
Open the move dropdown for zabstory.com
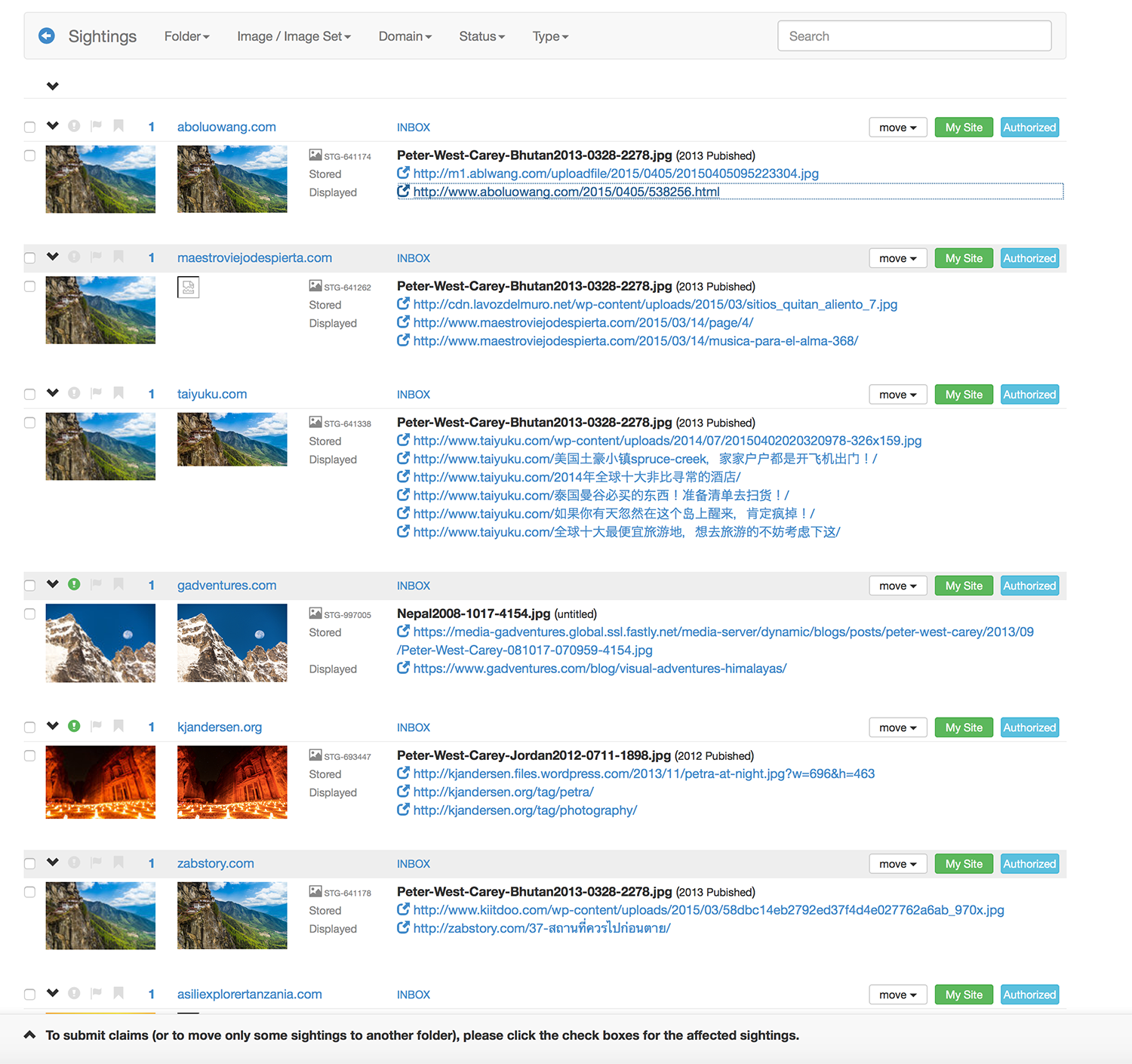pos(898,864)
